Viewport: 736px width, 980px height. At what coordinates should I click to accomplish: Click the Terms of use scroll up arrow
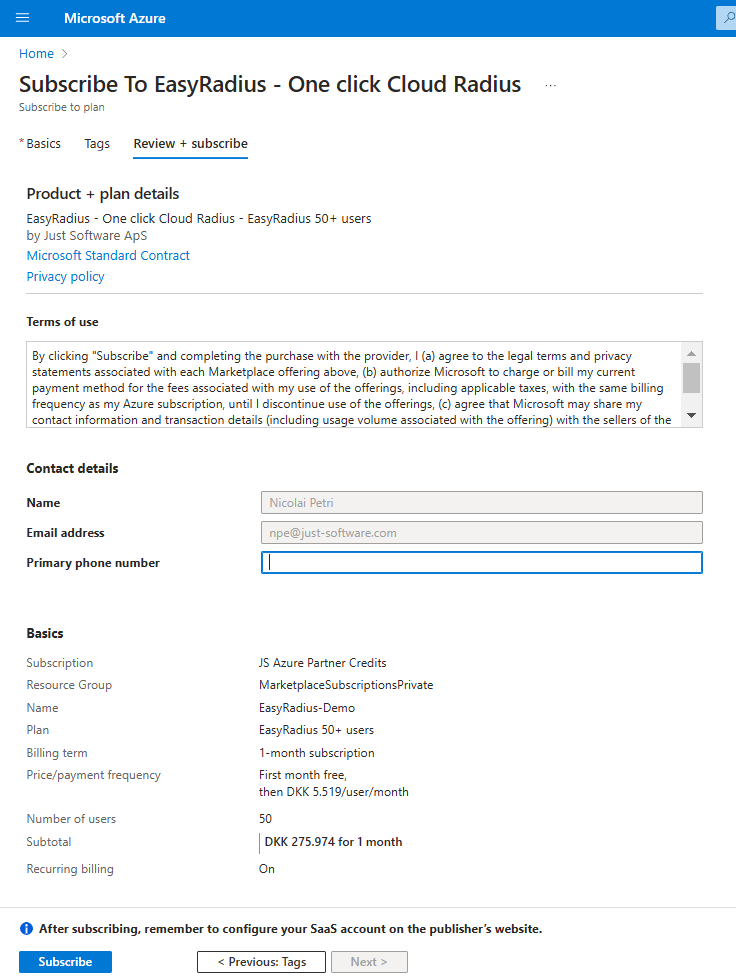(x=691, y=354)
